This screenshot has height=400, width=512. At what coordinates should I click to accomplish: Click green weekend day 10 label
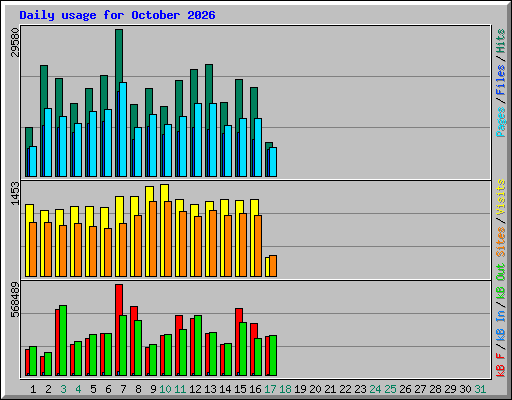point(165,389)
